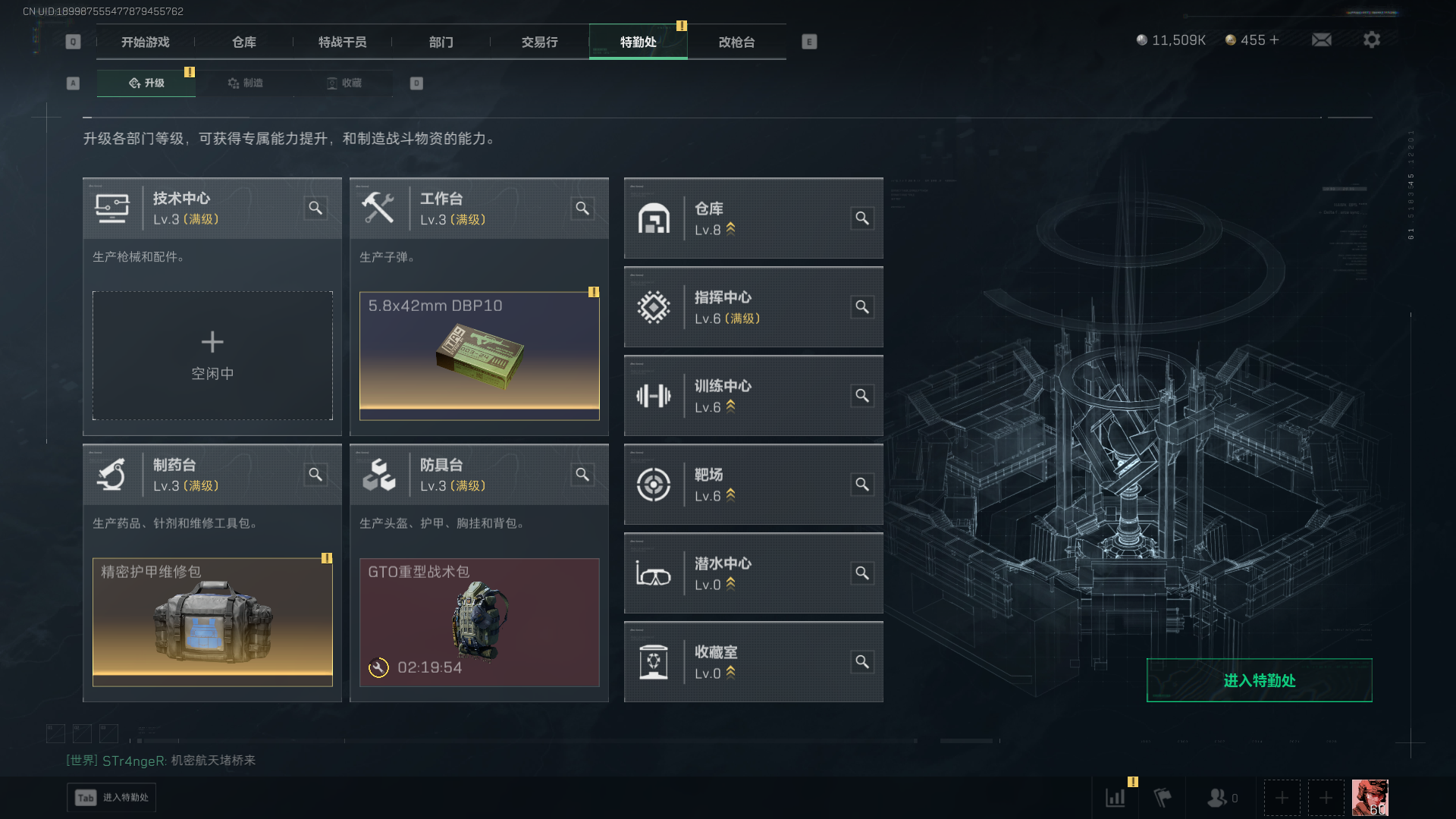Click the player avatar portrait
1456x819 pixels.
coord(1370,798)
